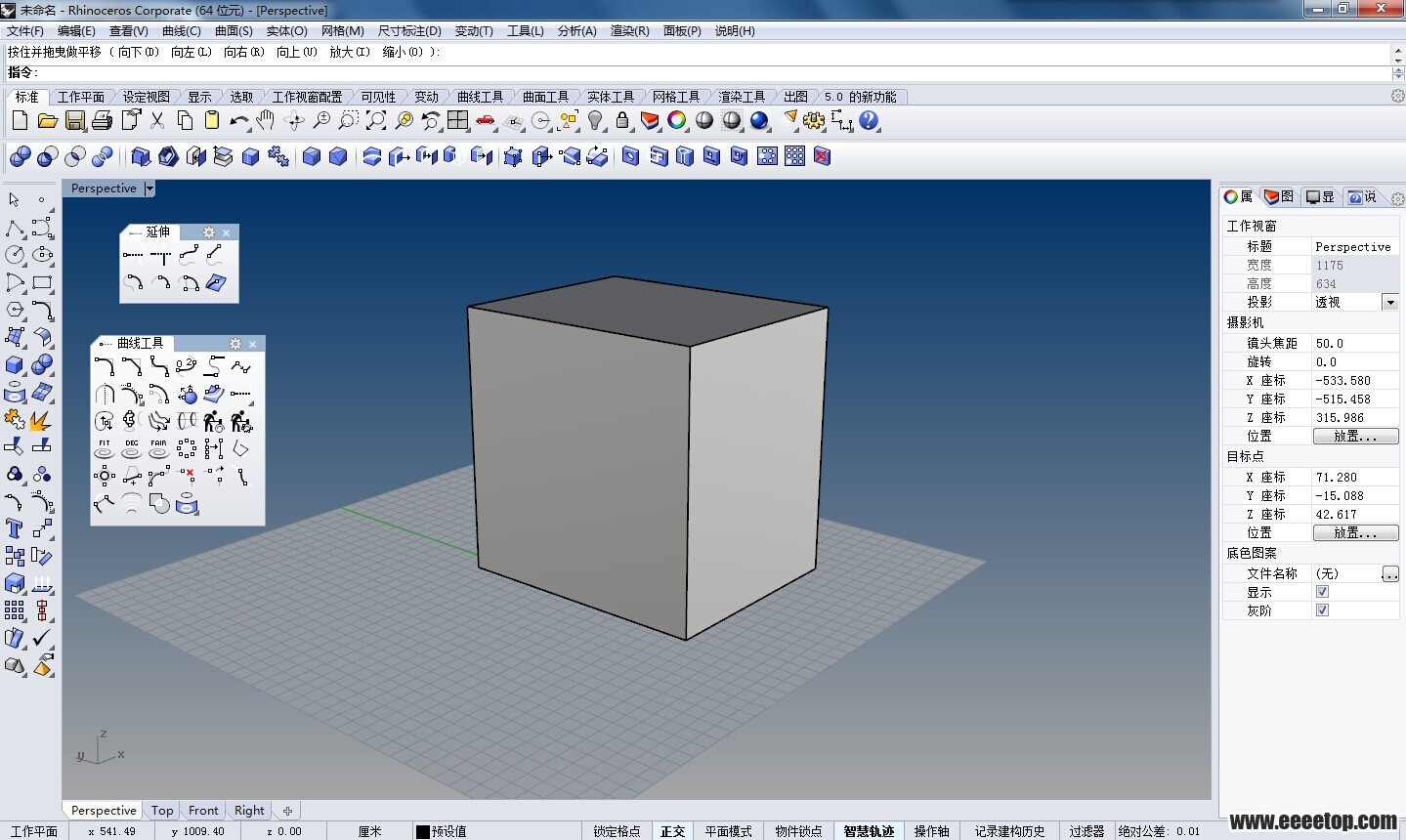Viewport: 1406px width, 840px height.
Task: Select the Pan hand tool
Action: tap(266, 121)
